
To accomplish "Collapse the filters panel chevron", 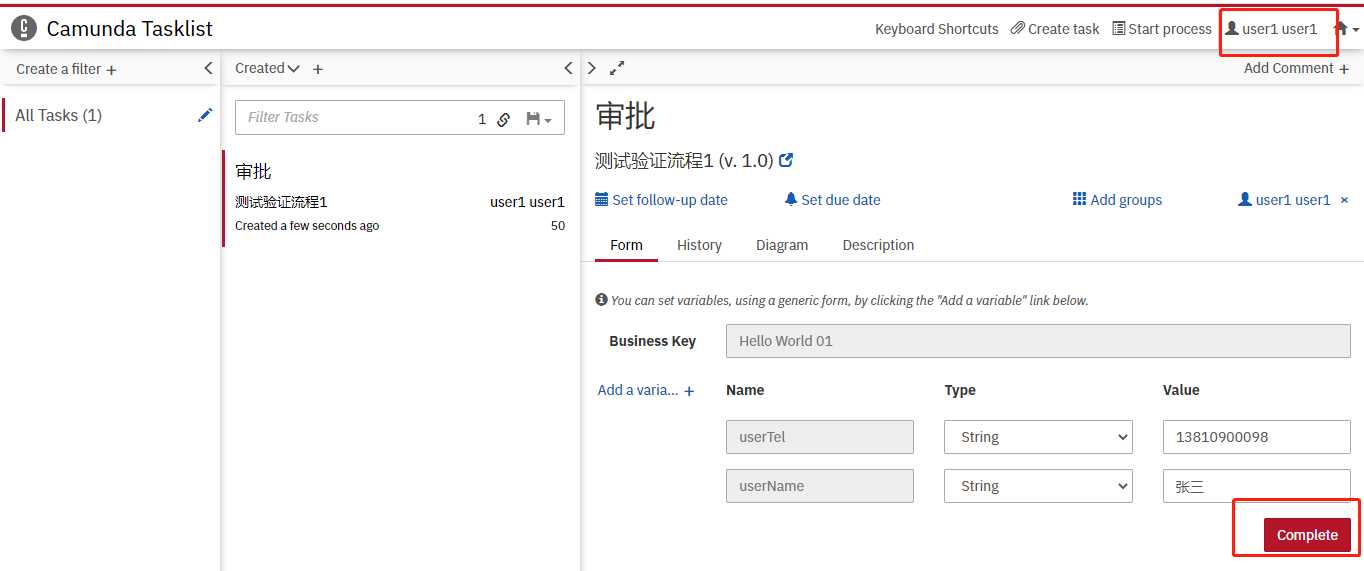I will pos(208,68).
